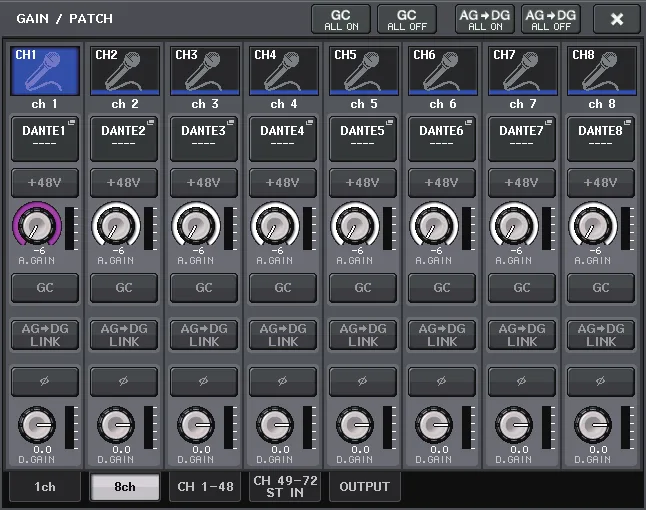Enable AG→DG LINK on channel 1
This screenshot has width=646, height=510.
45,335
